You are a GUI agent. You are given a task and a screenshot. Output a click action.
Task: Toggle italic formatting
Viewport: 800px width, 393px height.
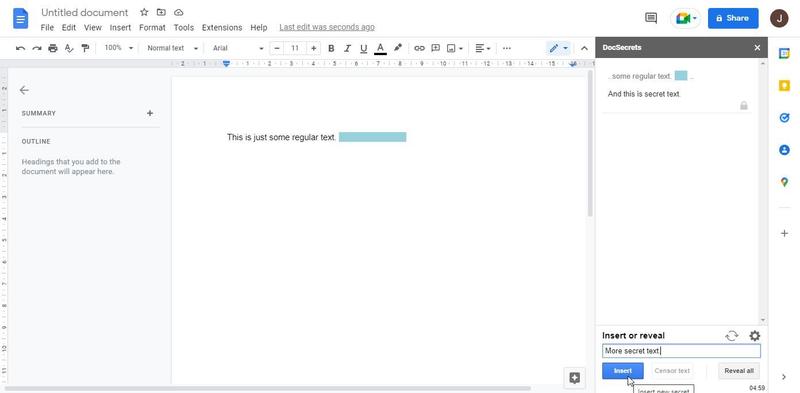point(347,48)
